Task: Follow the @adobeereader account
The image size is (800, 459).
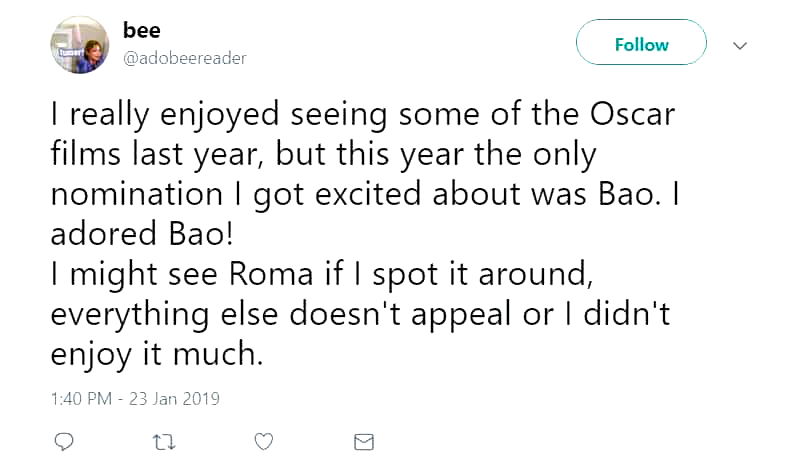Action: 641,45
